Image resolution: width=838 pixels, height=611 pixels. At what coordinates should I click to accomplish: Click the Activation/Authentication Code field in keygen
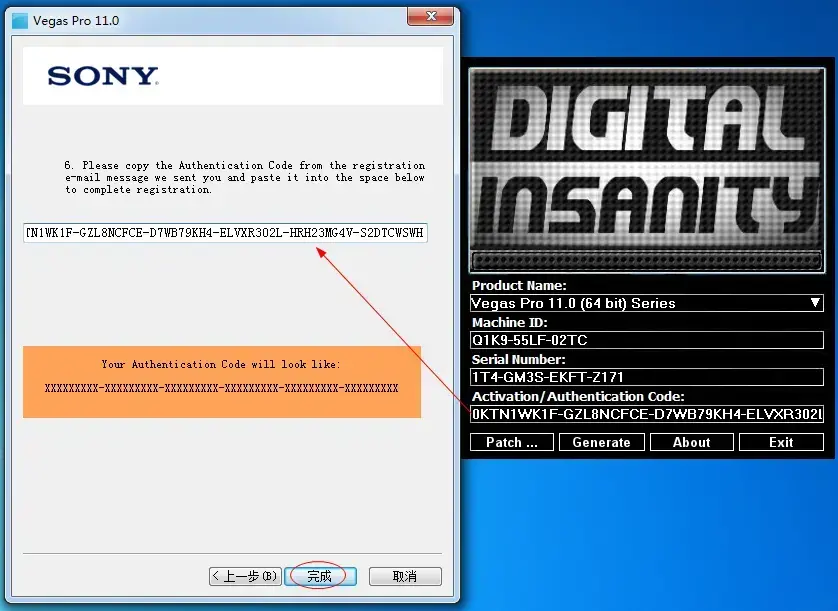[647, 414]
